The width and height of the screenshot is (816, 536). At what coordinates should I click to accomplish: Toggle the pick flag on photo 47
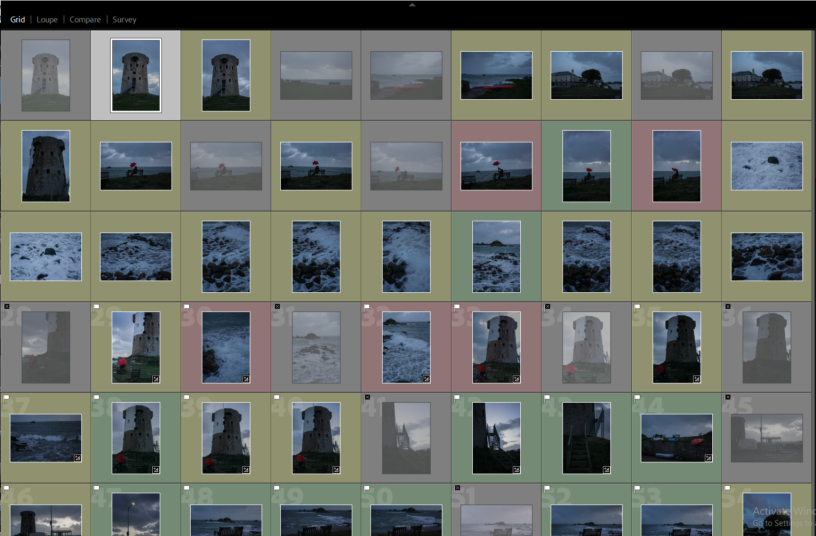pos(97,488)
